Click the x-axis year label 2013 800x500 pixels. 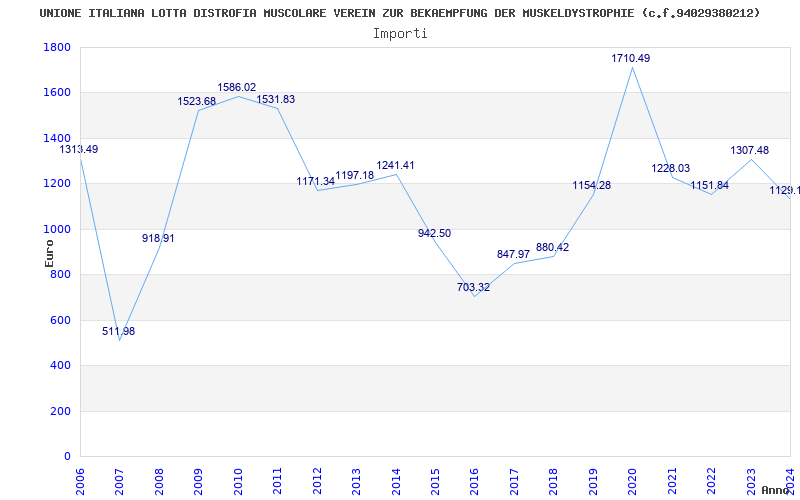(x=357, y=481)
